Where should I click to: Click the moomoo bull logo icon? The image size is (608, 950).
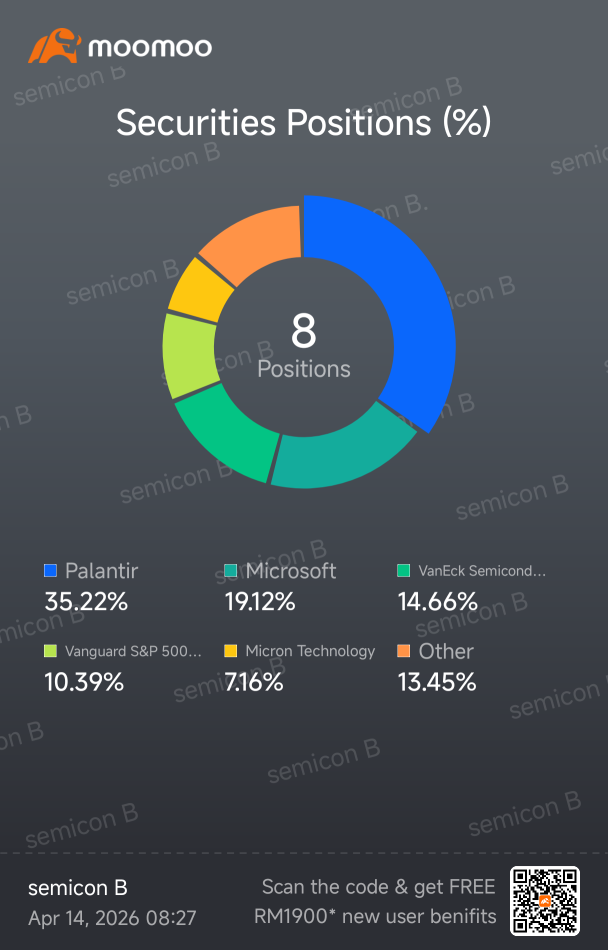coord(55,45)
